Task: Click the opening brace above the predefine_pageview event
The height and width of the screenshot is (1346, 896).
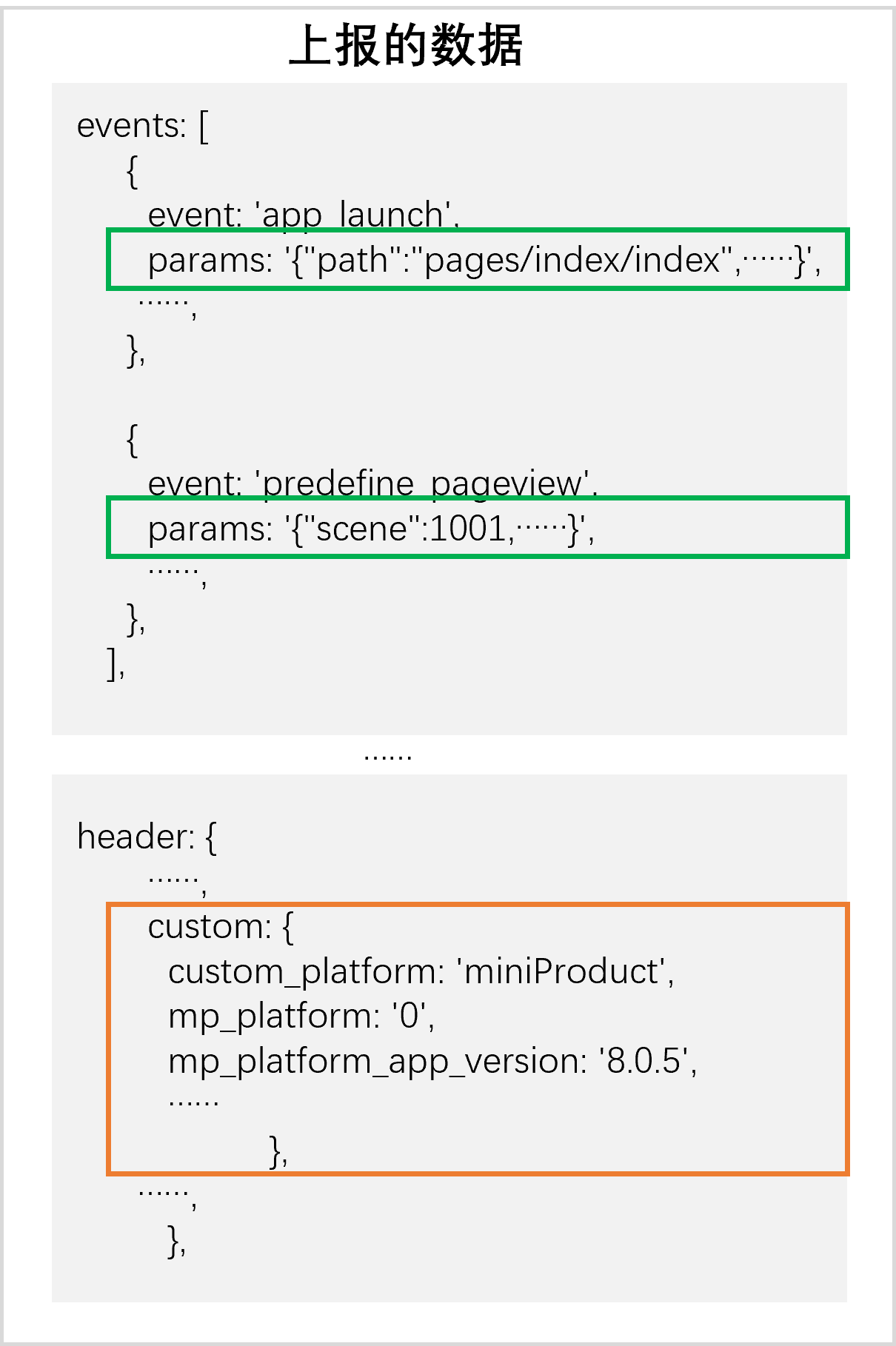Action: (133, 440)
